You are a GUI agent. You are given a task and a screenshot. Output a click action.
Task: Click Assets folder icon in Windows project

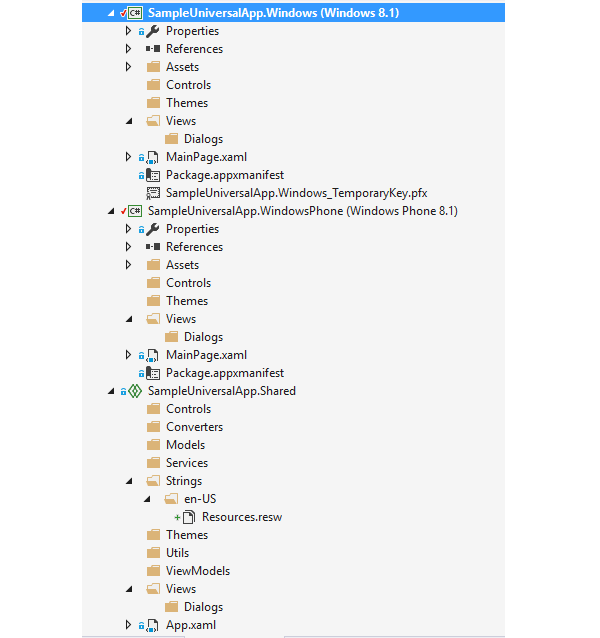coord(153,67)
